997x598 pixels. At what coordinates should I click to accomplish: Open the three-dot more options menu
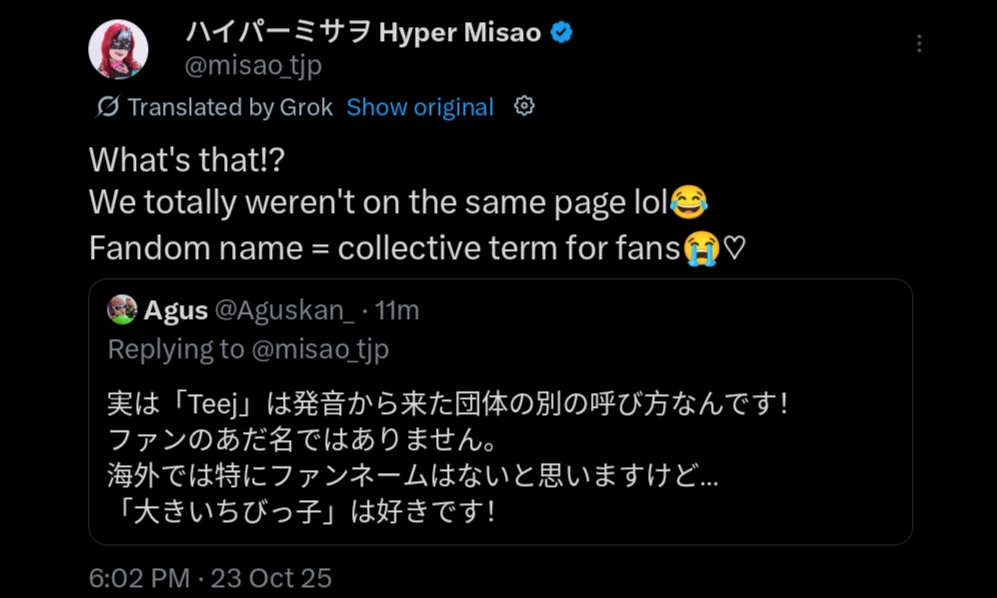click(x=918, y=44)
